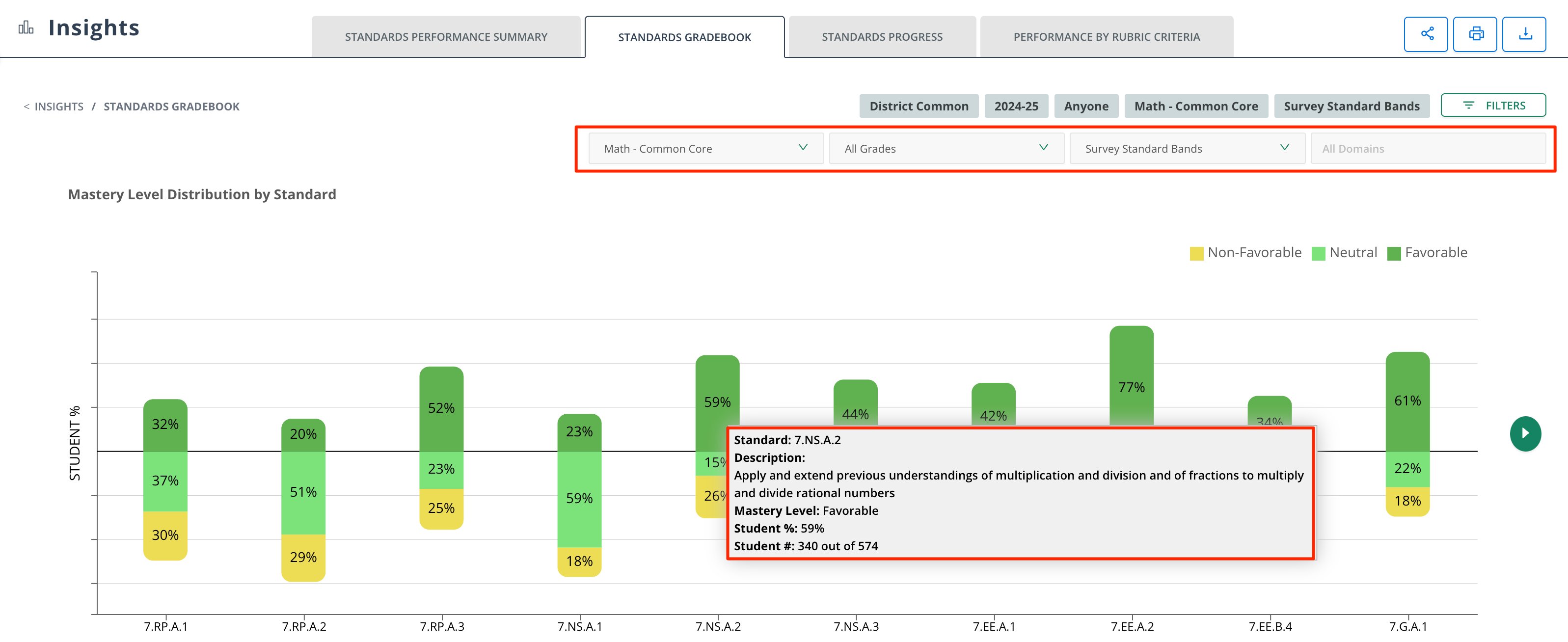The height and width of the screenshot is (642, 1568).
Task: Click the share icon button
Action: click(1426, 34)
